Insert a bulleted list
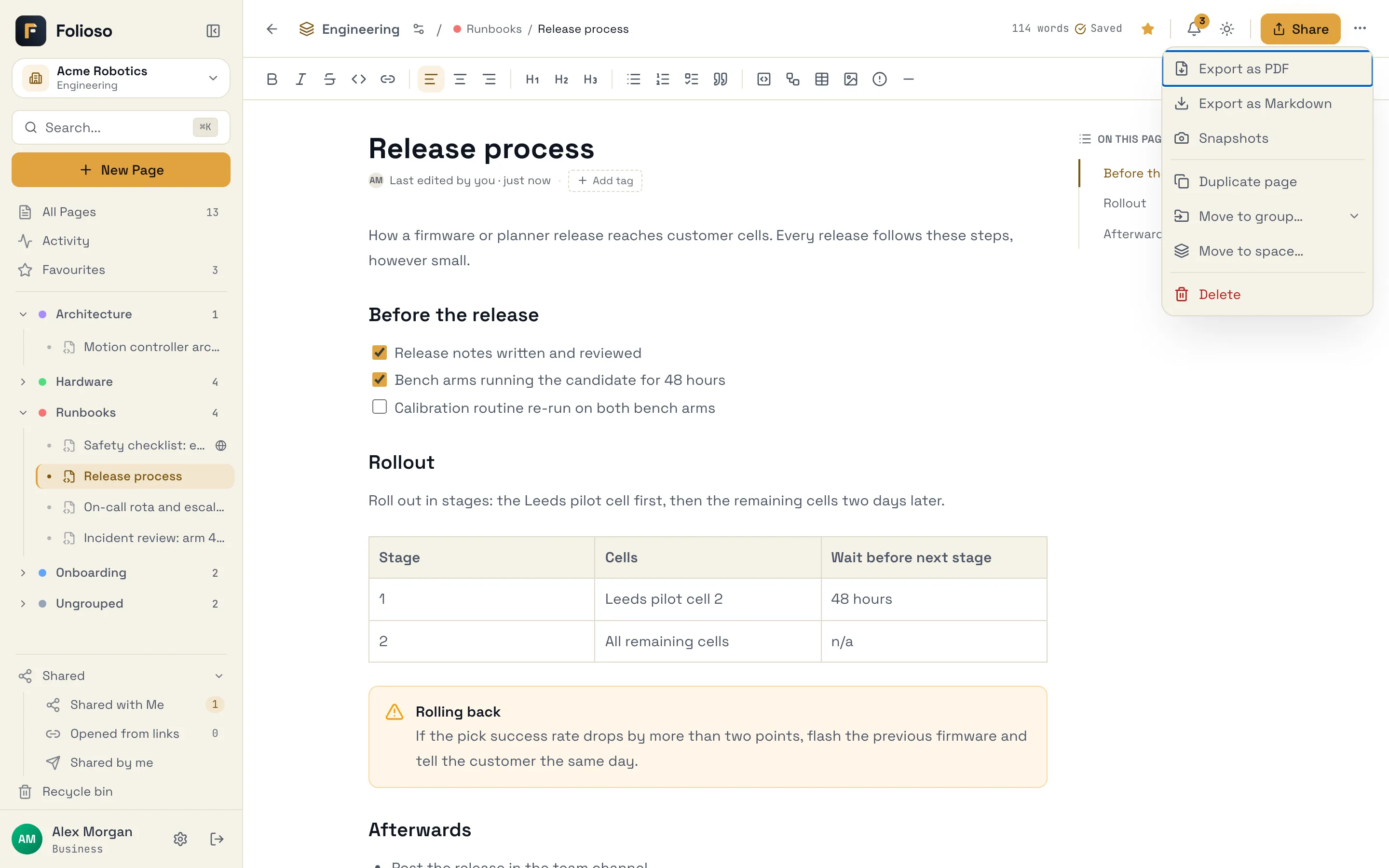1389x868 pixels. [x=634, y=79]
